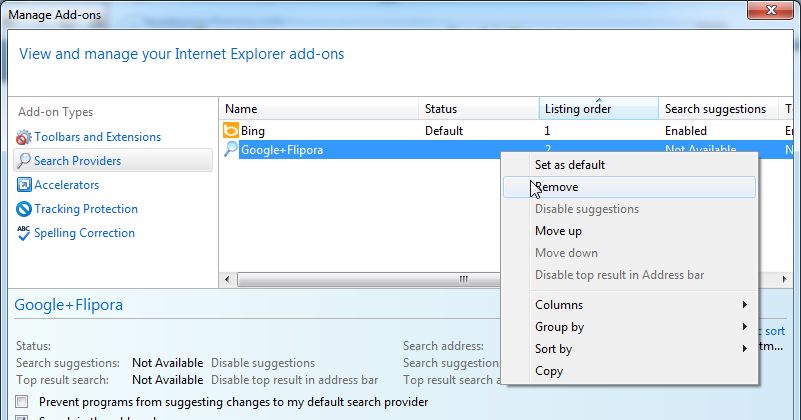Click the Search Providers magnifier icon
The image size is (801, 420).
click(x=24, y=160)
